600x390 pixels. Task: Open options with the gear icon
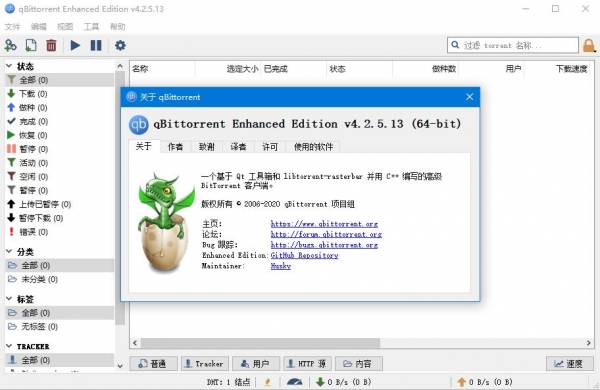click(120, 46)
